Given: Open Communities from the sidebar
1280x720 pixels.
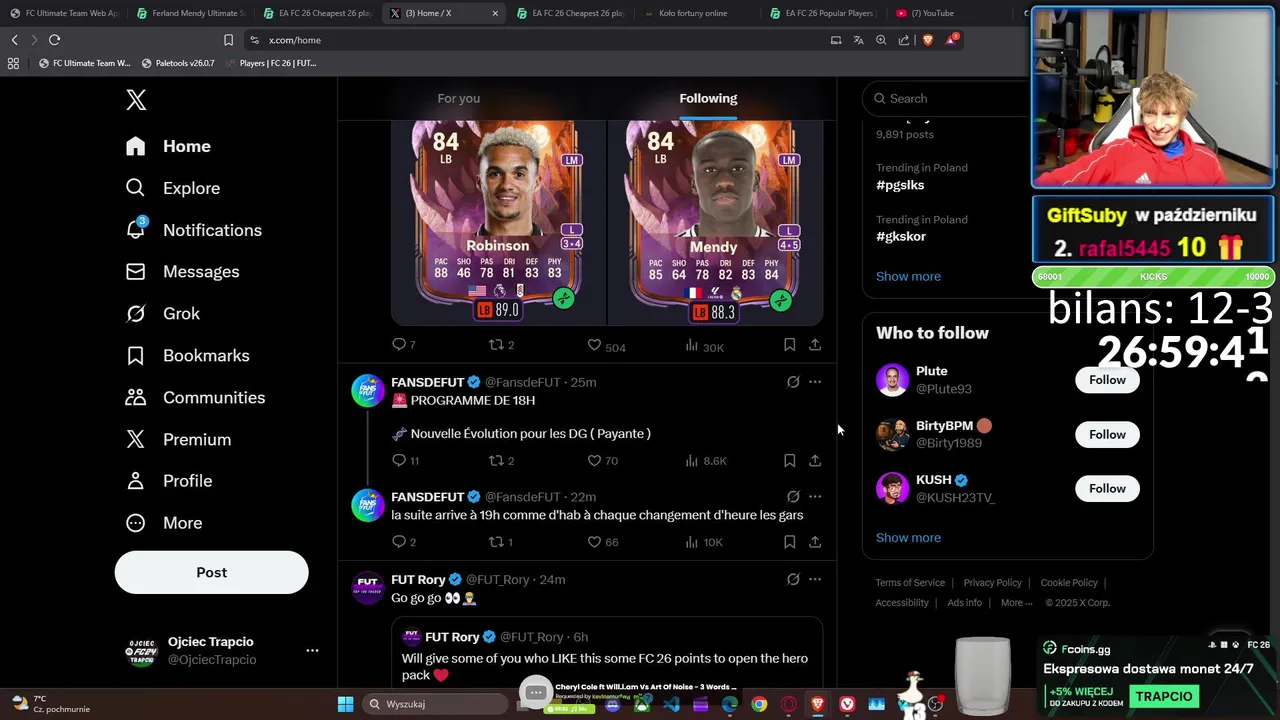Looking at the screenshot, I should [x=195, y=398].
